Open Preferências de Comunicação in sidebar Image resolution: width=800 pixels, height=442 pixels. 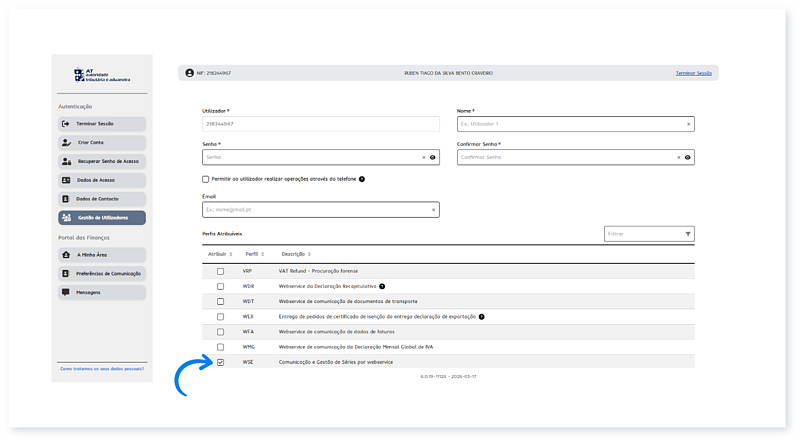[x=102, y=273]
